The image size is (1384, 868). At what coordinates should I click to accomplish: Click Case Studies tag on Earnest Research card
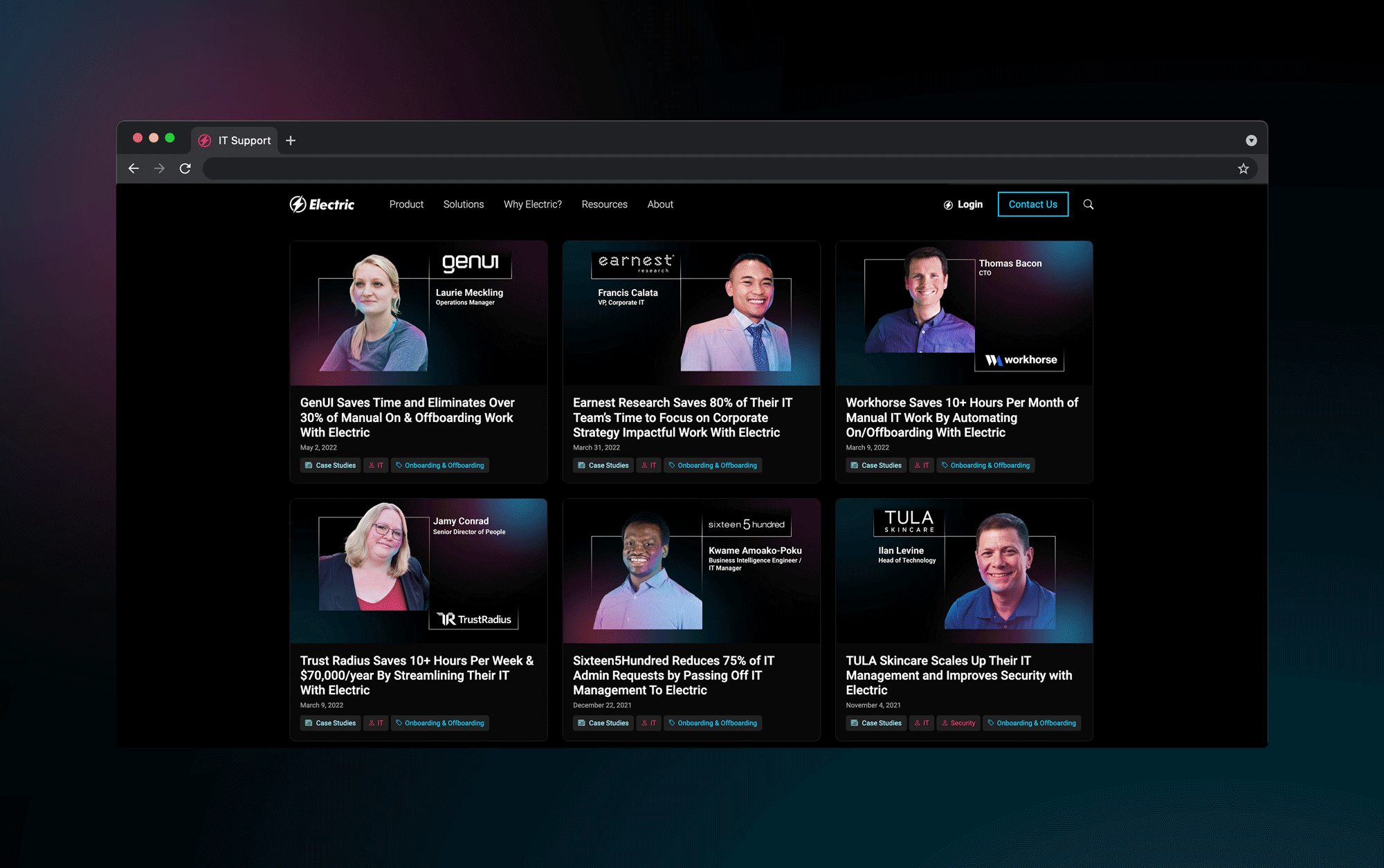603,465
